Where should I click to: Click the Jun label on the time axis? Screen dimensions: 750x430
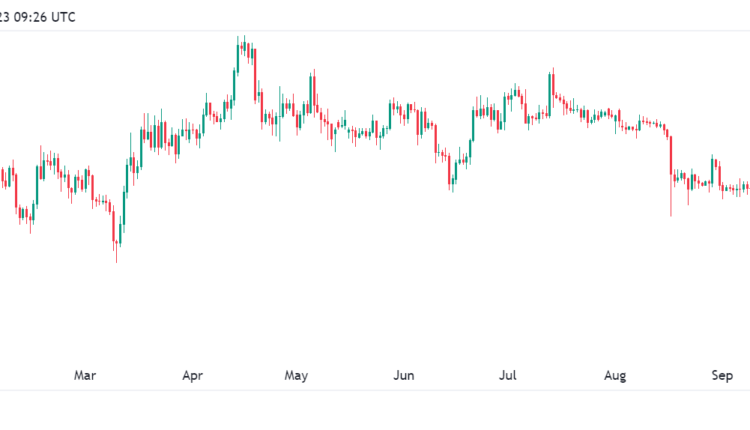(404, 376)
